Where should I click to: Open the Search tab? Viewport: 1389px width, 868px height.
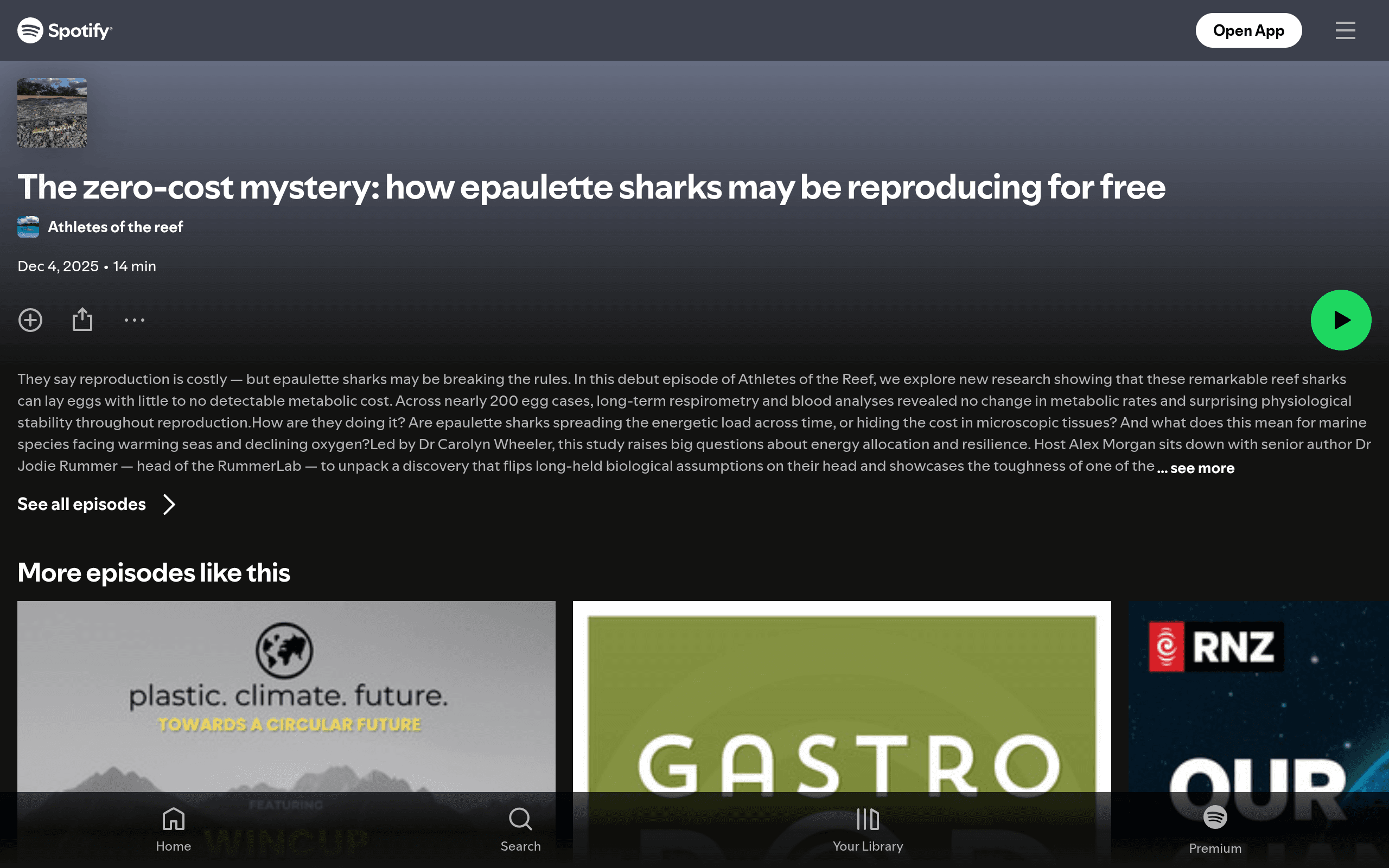click(520, 829)
